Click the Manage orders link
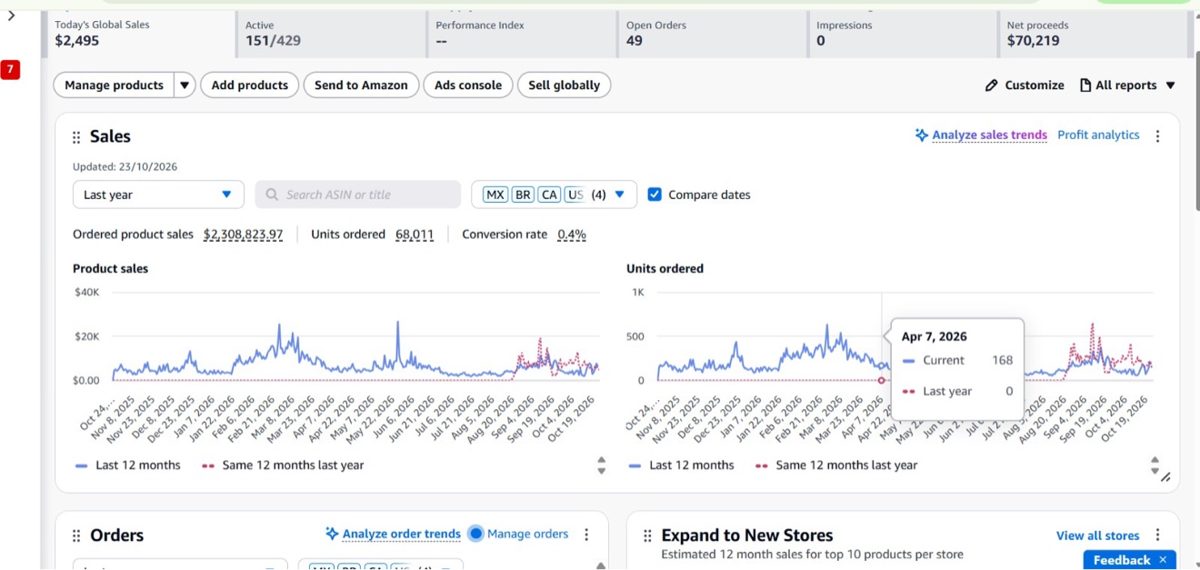 coord(527,534)
